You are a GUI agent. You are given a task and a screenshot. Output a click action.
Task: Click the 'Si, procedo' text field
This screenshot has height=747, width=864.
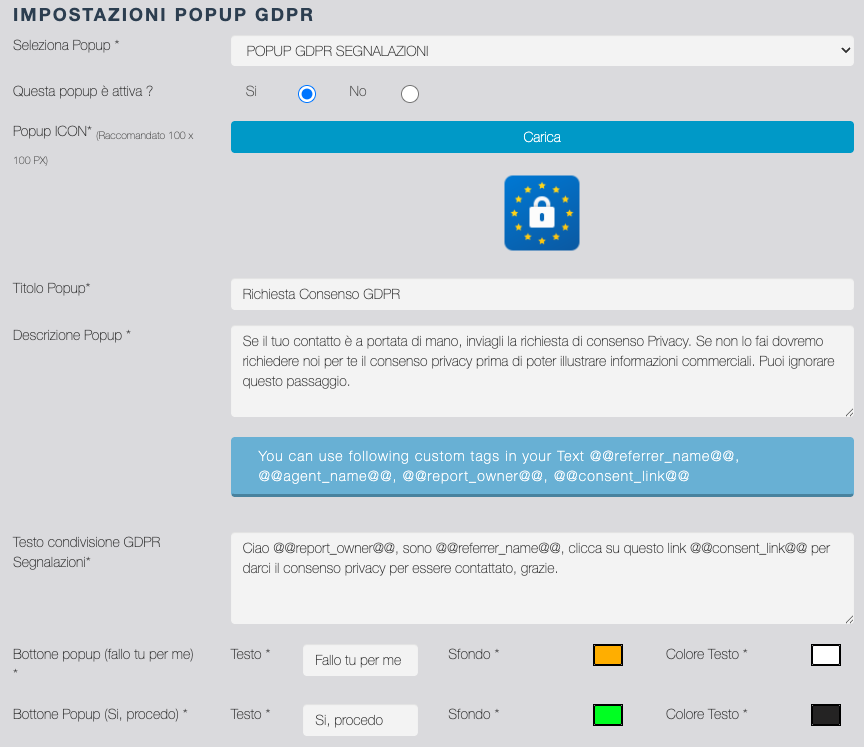tap(360, 720)
